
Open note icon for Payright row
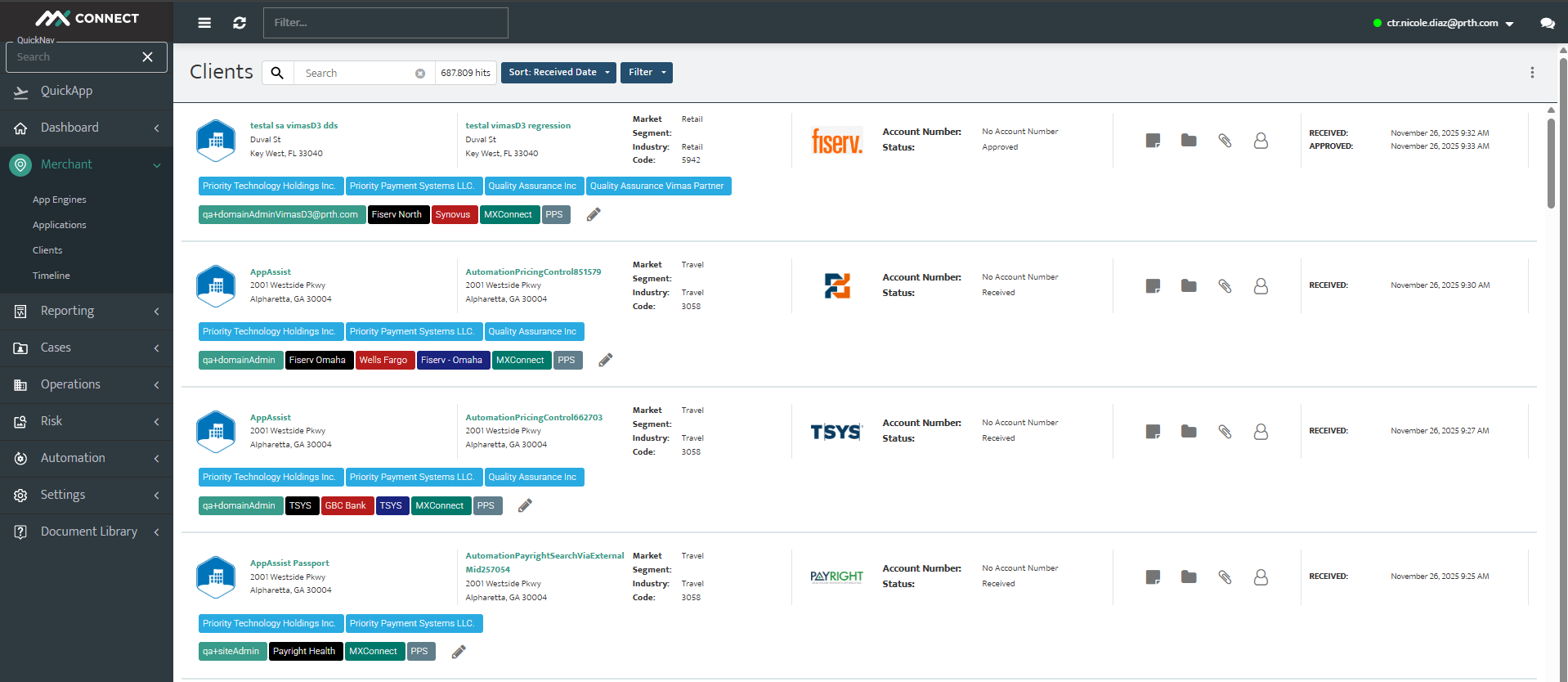[x=1153, y=577]
